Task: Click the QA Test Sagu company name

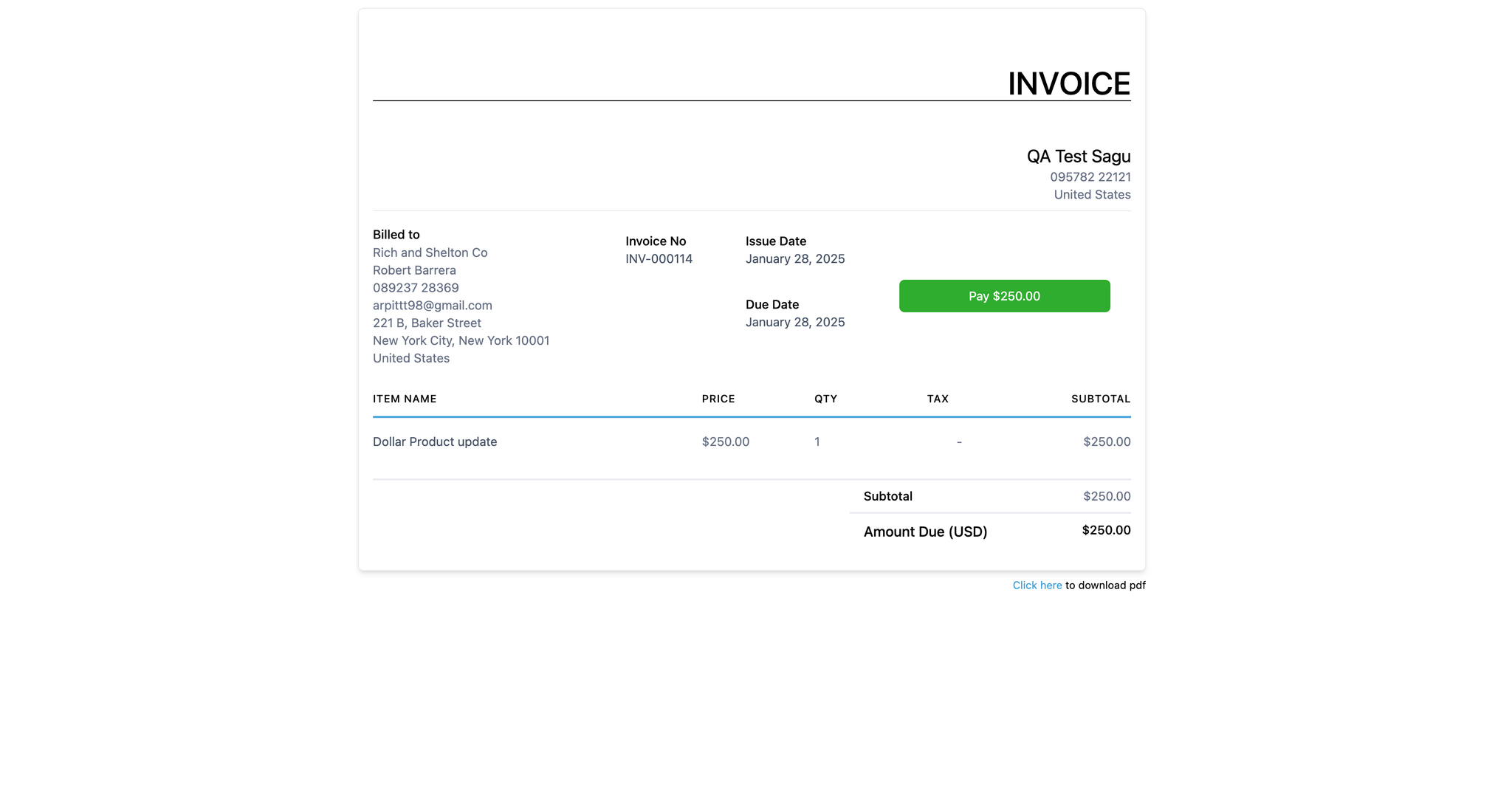Action: [1079, 157]
